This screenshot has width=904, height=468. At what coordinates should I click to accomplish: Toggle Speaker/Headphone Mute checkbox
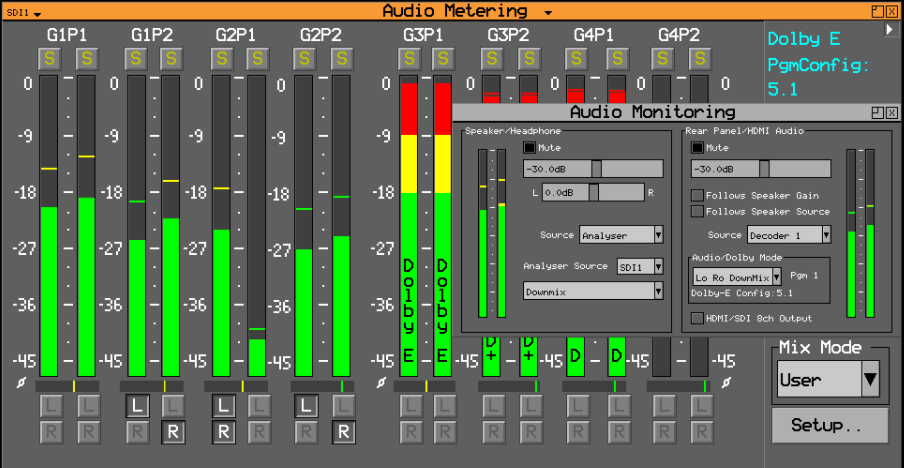(529, 148)
